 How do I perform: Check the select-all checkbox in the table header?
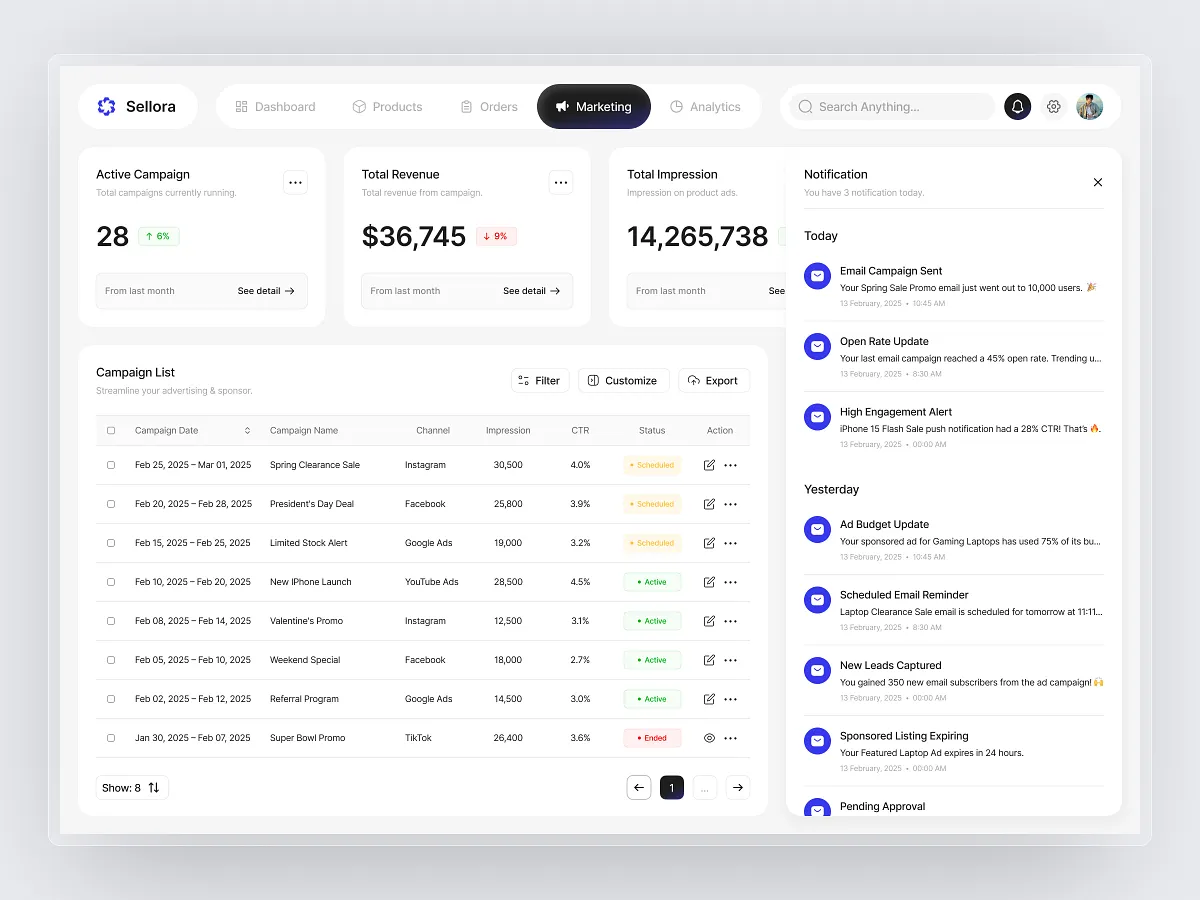111,430
